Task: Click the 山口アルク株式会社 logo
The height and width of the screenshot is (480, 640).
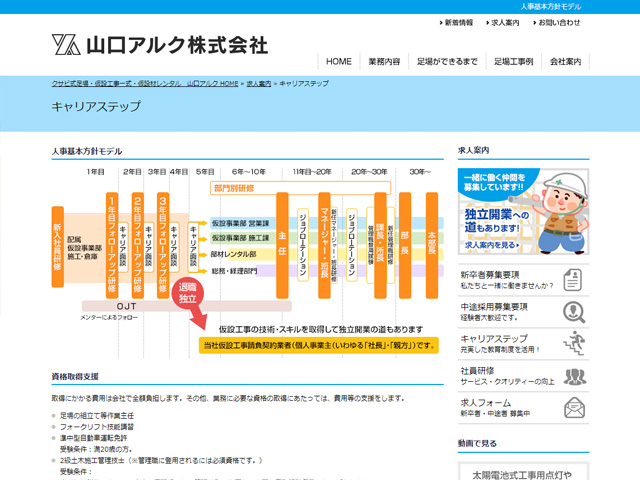Action: [x=160, y=44]
